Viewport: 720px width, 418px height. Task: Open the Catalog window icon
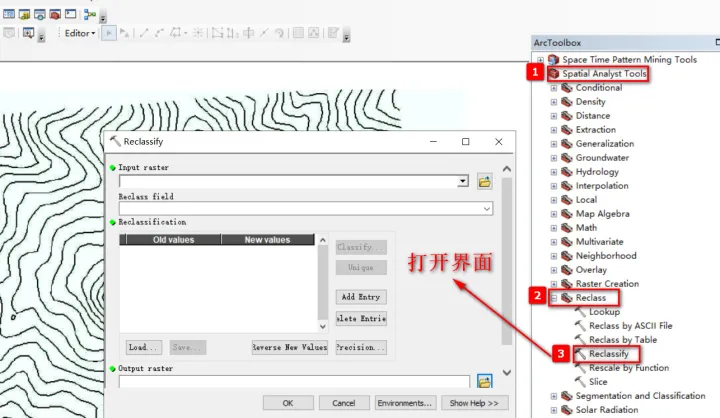point(24,14)
